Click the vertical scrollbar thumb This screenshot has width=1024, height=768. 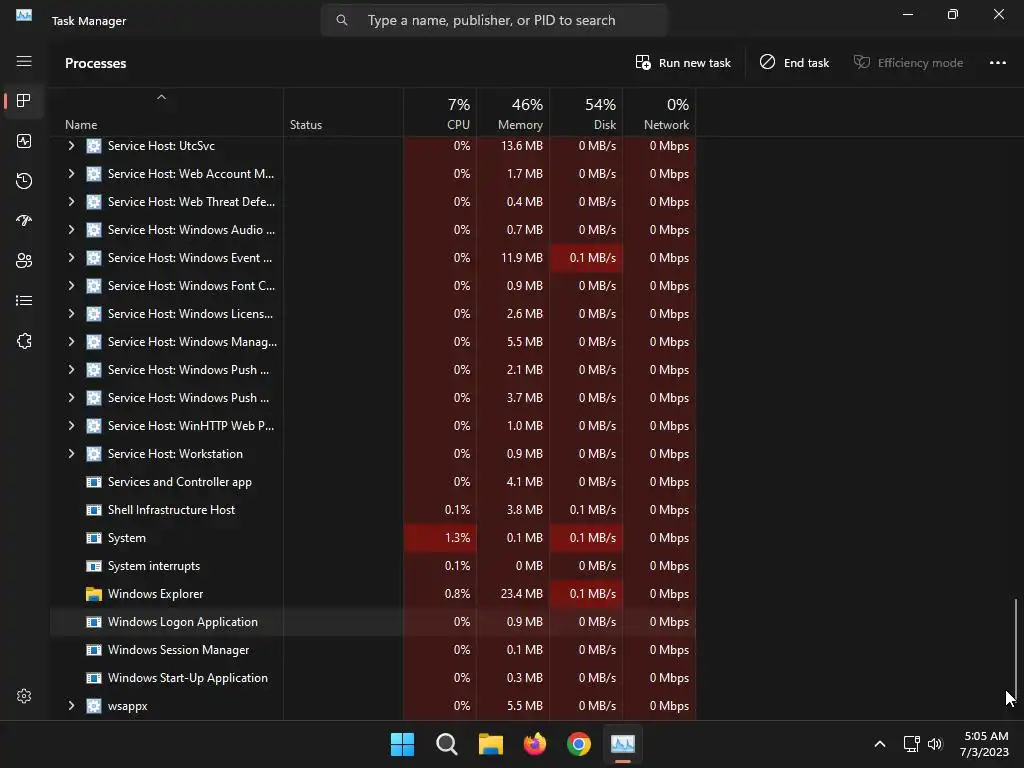(1016, 647)
